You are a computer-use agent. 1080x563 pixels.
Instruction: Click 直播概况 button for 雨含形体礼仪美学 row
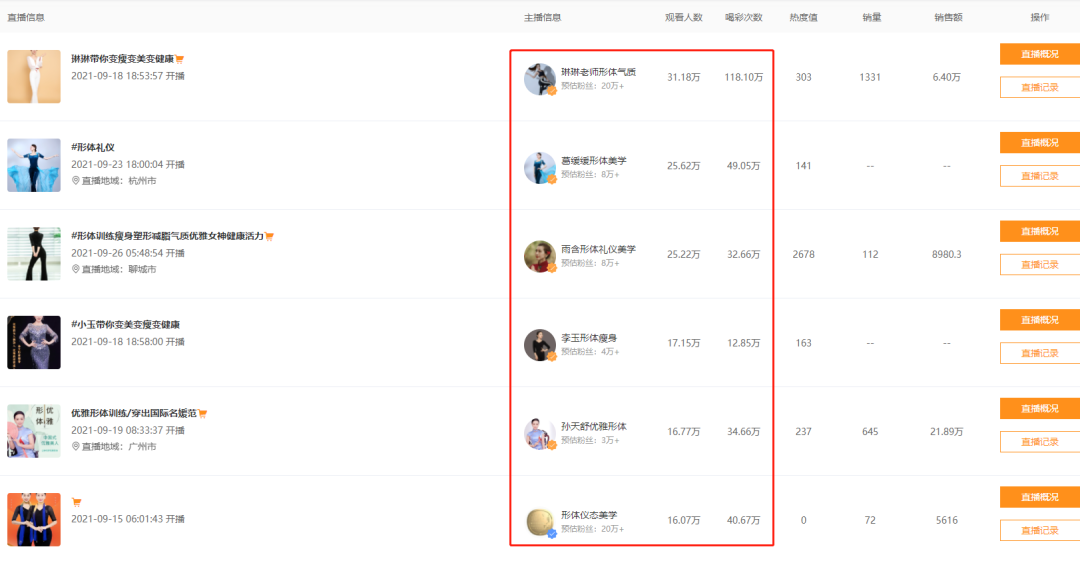[1039, 232]
